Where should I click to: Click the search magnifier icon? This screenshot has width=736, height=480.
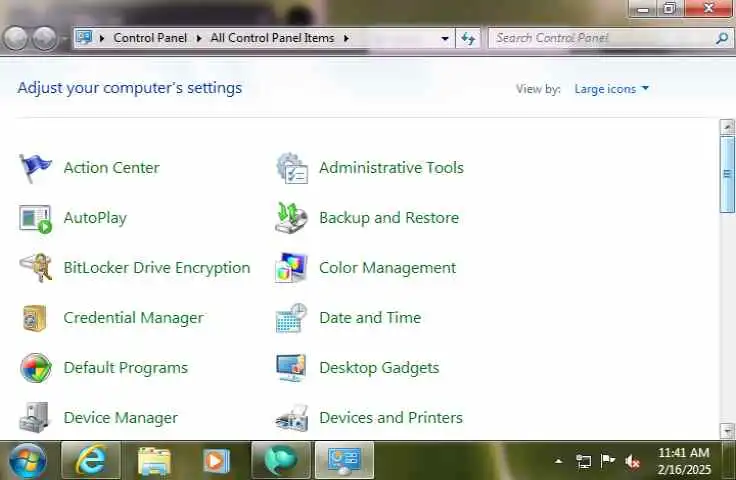pyautogui.click(x=722, y=38)
